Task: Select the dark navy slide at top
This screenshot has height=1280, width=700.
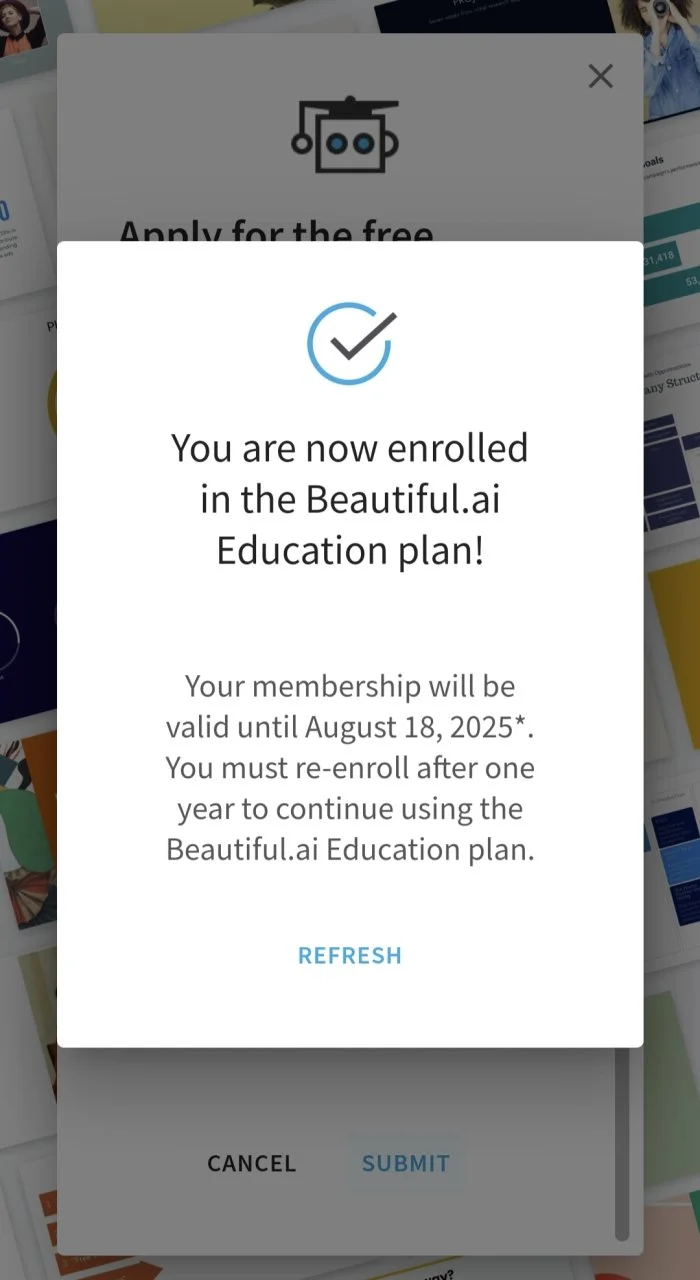Action: tap(495, 16)
